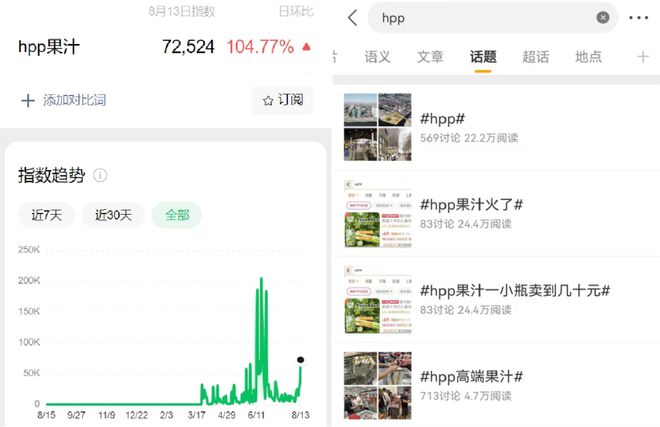Add a tab with the plus icon
Image resolution: width=660 pixels, height=427 pixels.
click(643, 56)
